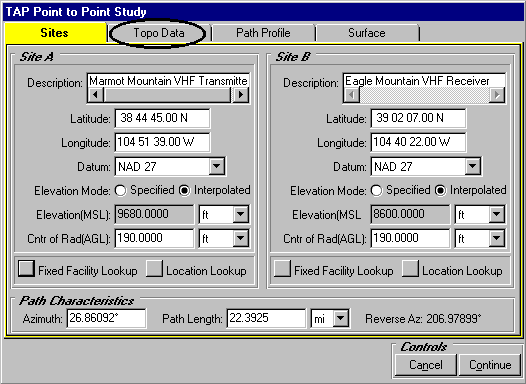Click the Site B Longitude field

click(x=418, y=142)
